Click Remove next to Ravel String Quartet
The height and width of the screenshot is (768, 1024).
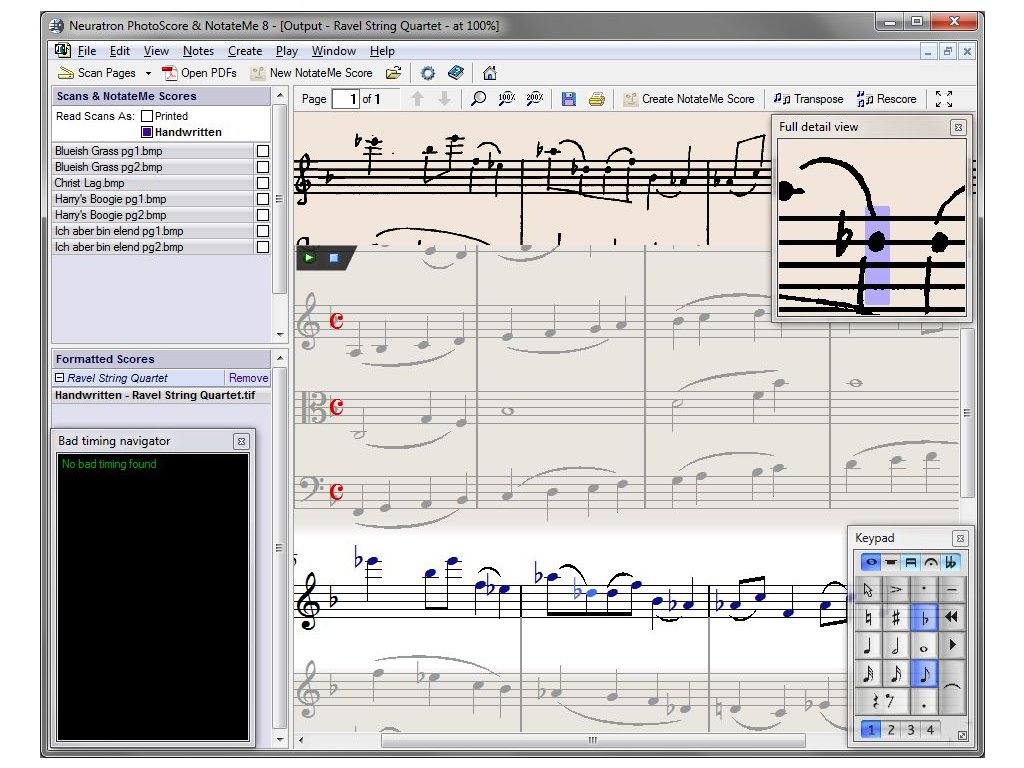pos(248,377)
